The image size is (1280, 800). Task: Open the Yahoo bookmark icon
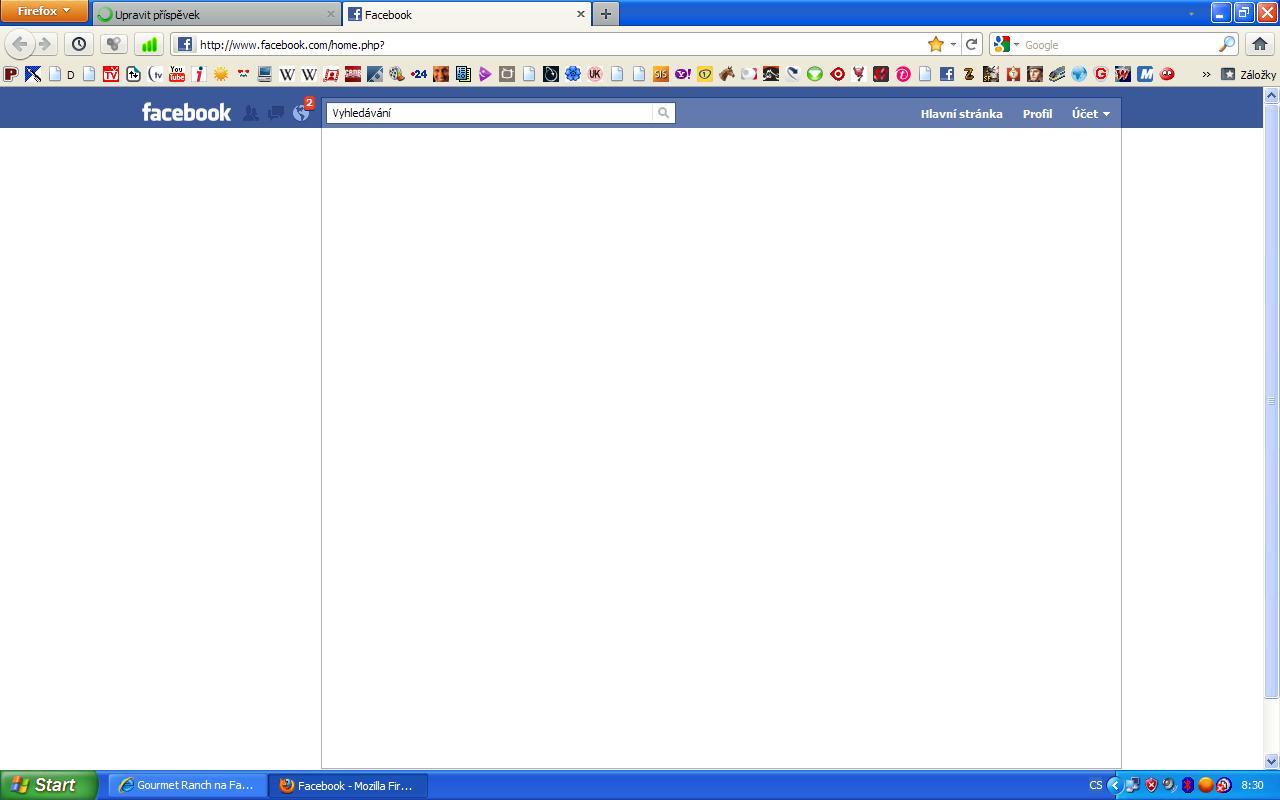click(683, 74)
